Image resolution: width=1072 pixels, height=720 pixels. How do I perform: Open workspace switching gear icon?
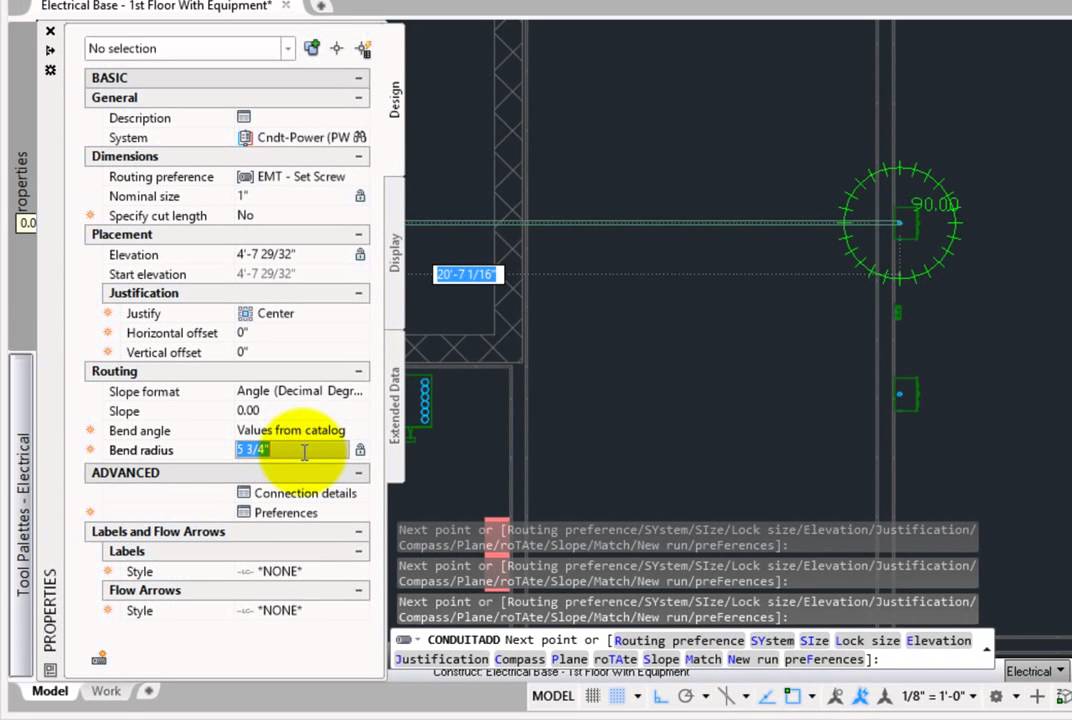tap(996, 696)
